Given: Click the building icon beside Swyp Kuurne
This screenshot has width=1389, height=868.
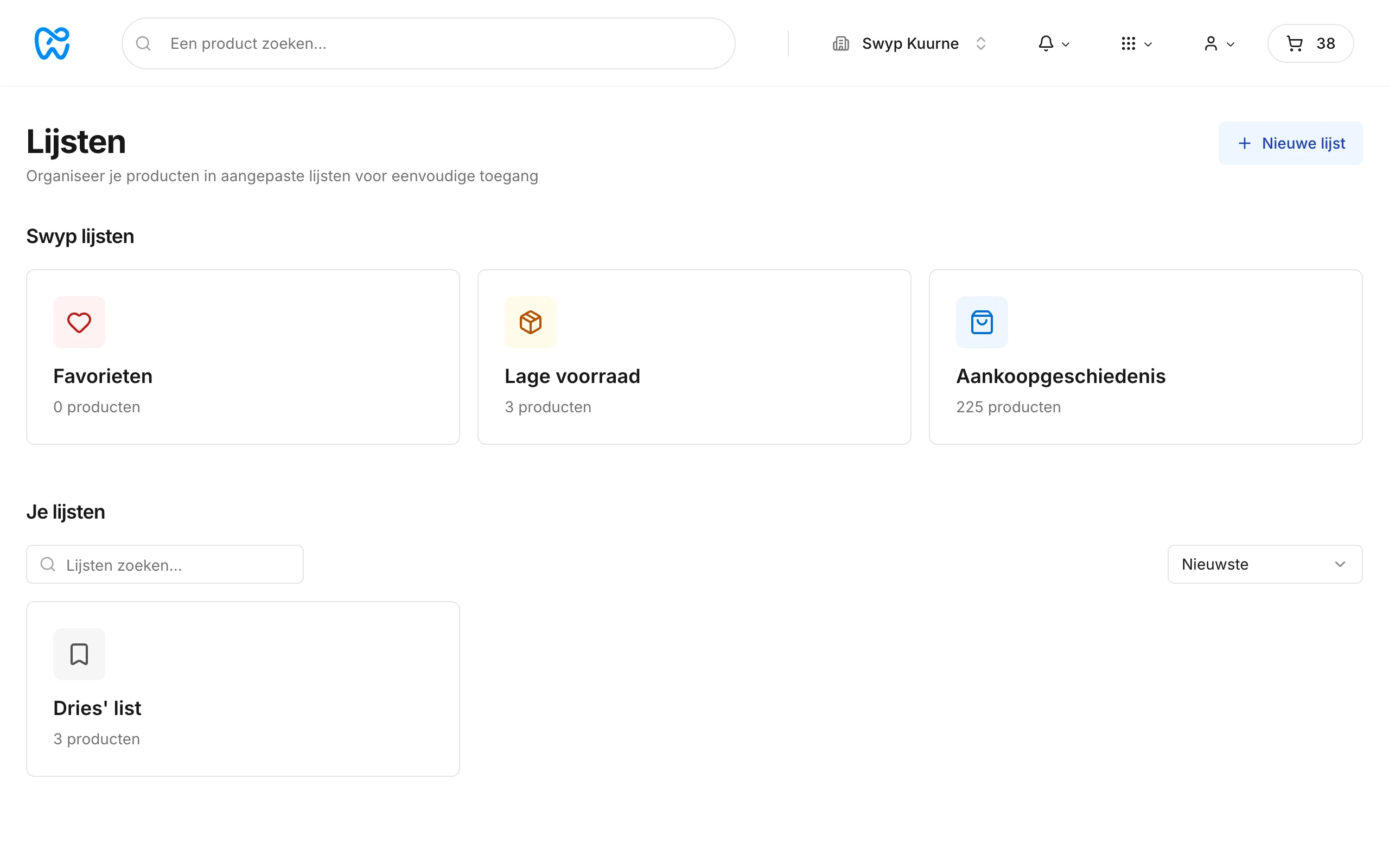Looking at the screenshot, I should [x=841, y=43].
